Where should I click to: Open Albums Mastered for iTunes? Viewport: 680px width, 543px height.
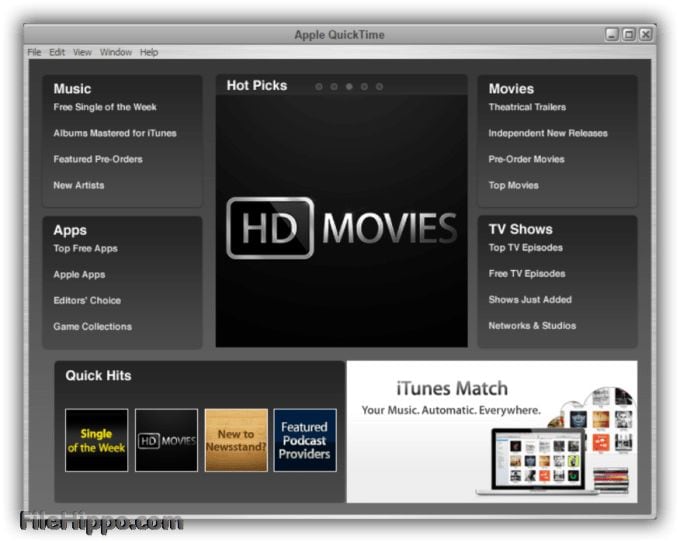115,133
